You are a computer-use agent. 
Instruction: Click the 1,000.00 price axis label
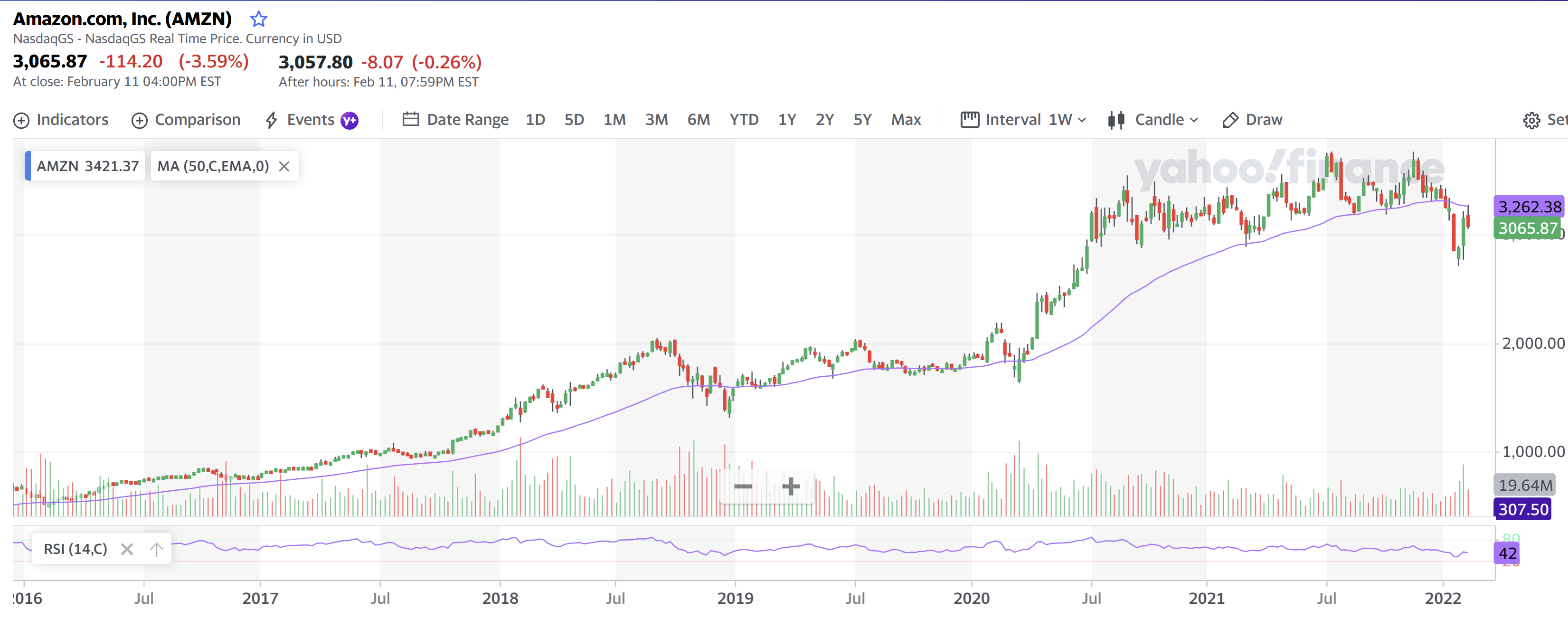click(x=1533, y=452)
